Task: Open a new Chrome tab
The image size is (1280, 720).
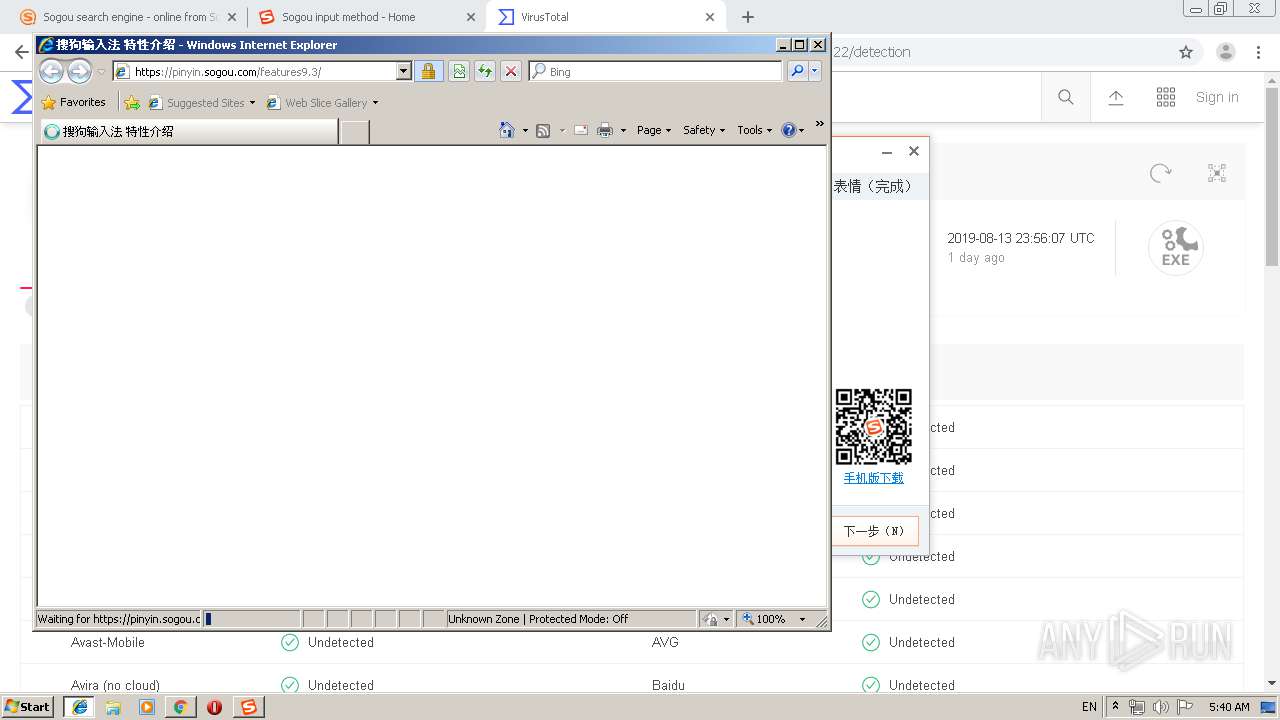Action: pos(748,17)
